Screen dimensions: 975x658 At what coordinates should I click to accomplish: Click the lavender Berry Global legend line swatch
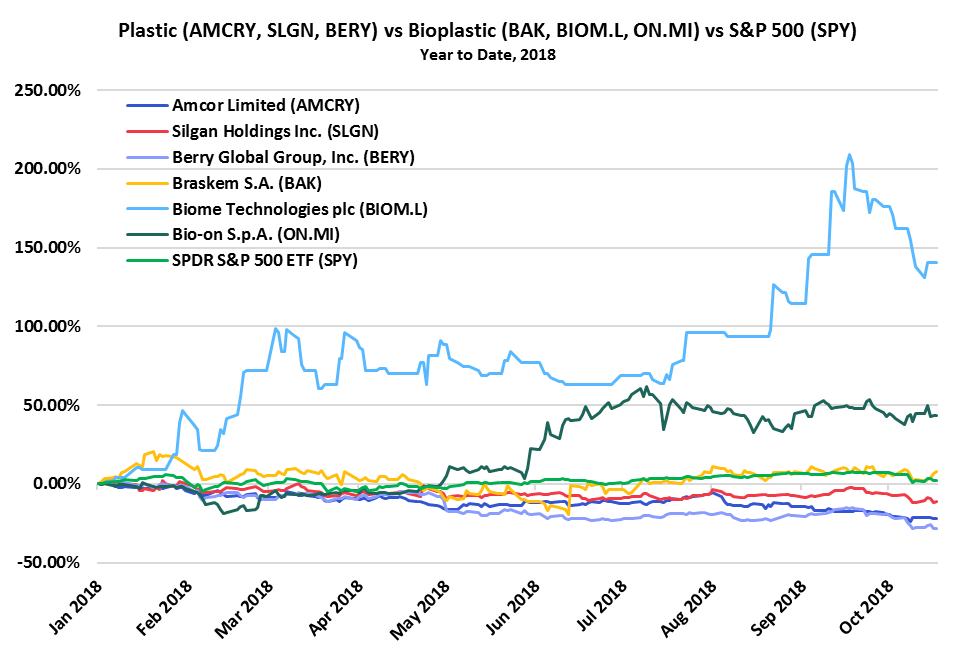pos(147,157)
